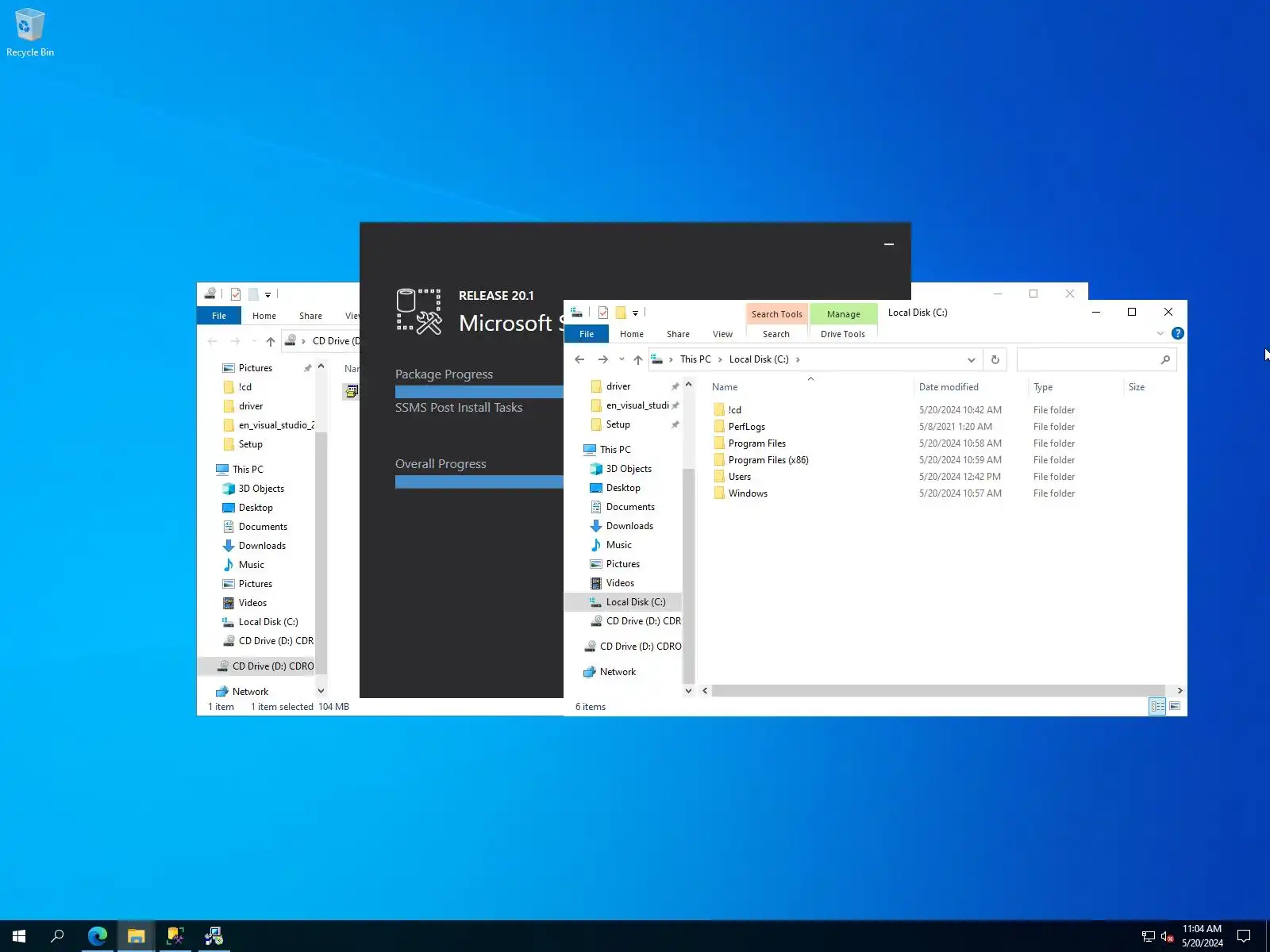The image size is (1270, 952).
Task: Go back in Local Disk window
Action: [579, 359]
